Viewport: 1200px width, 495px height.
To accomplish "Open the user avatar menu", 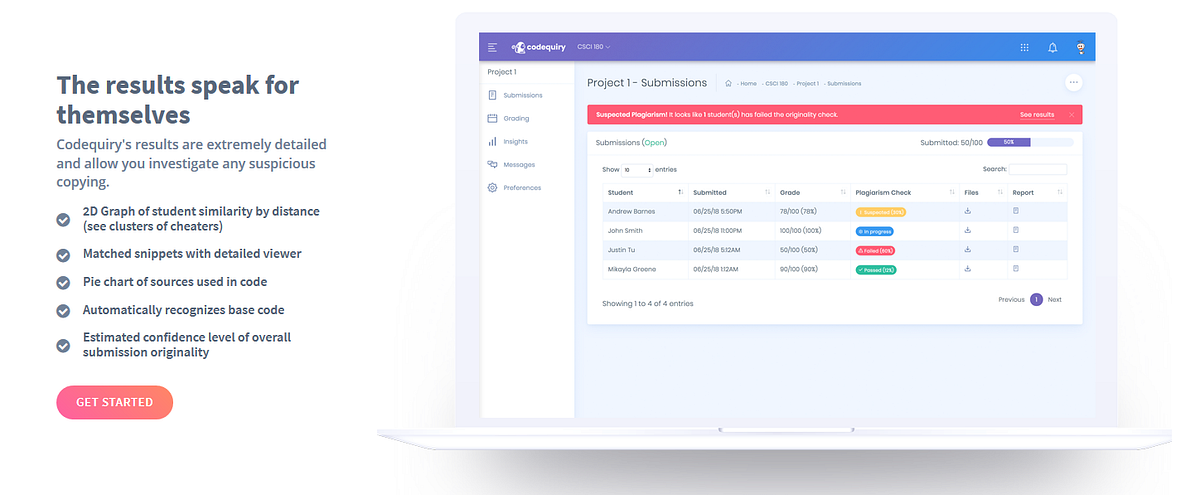I will 1080,47.
